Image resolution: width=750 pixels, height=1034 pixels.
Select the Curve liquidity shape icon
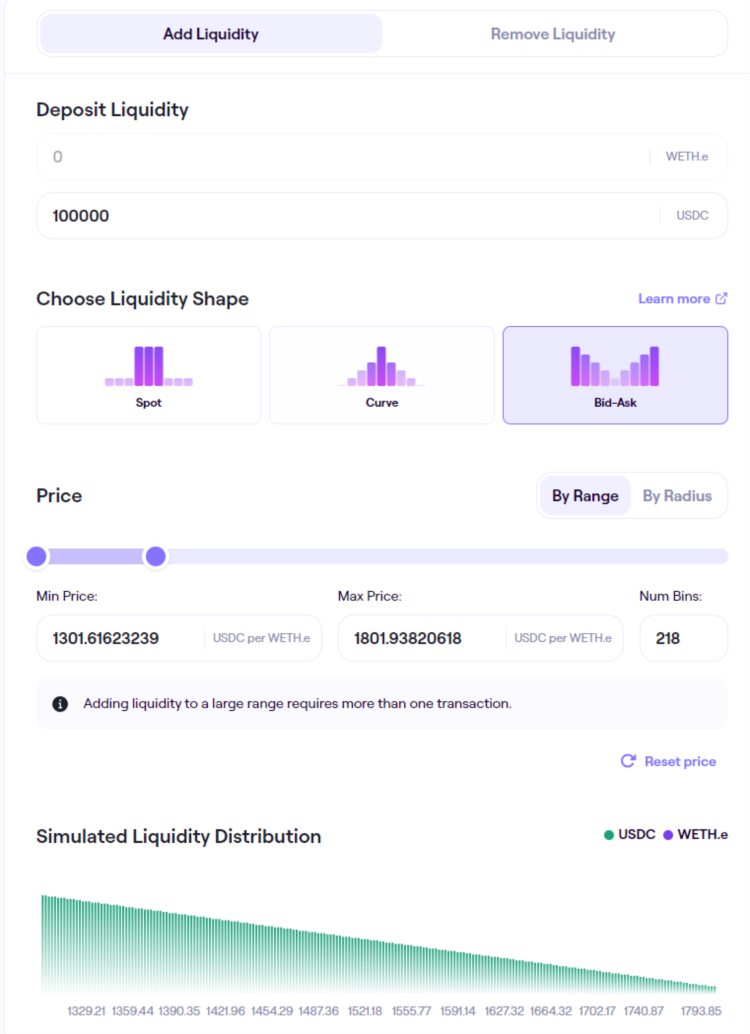pos(381,365)
